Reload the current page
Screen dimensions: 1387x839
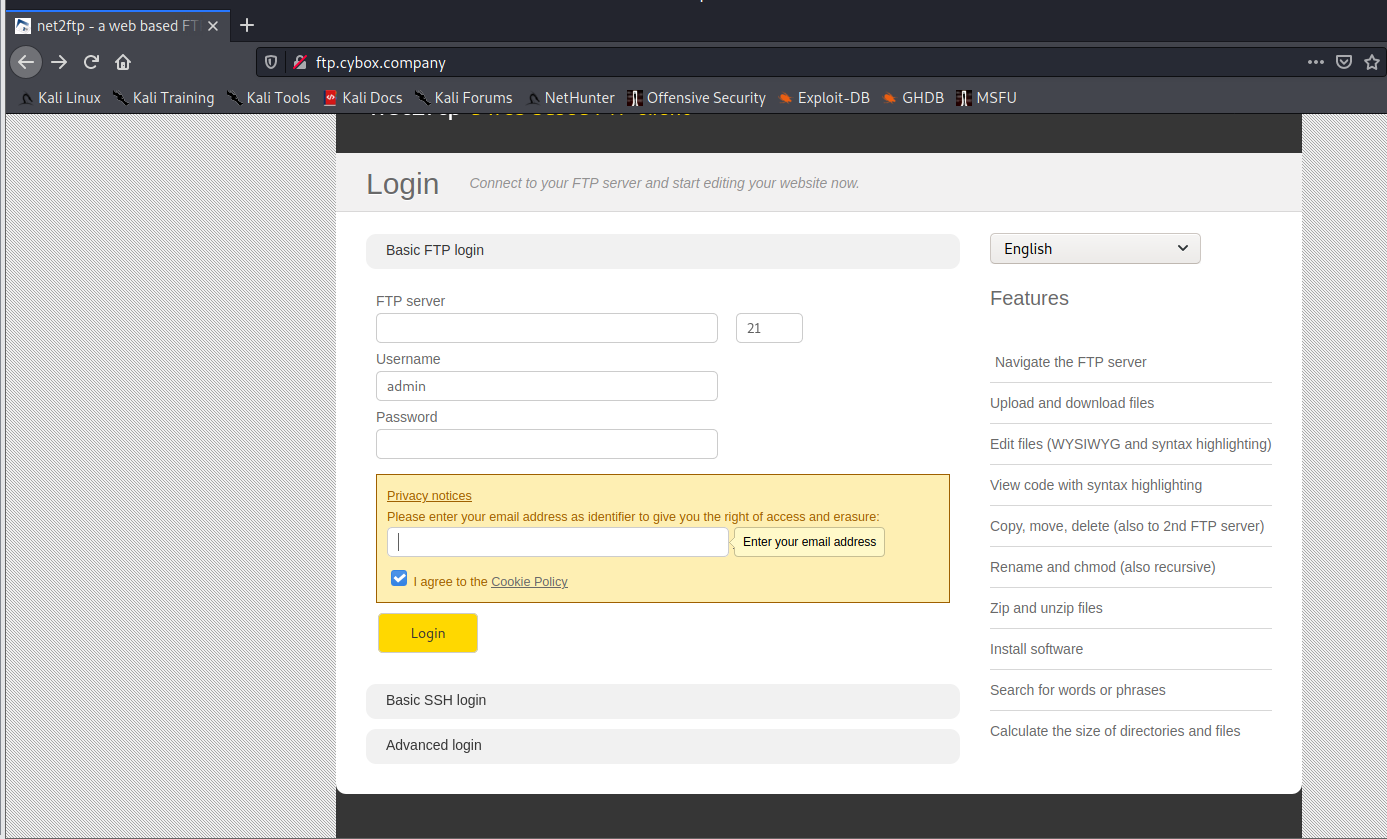[x=91, y=62]
